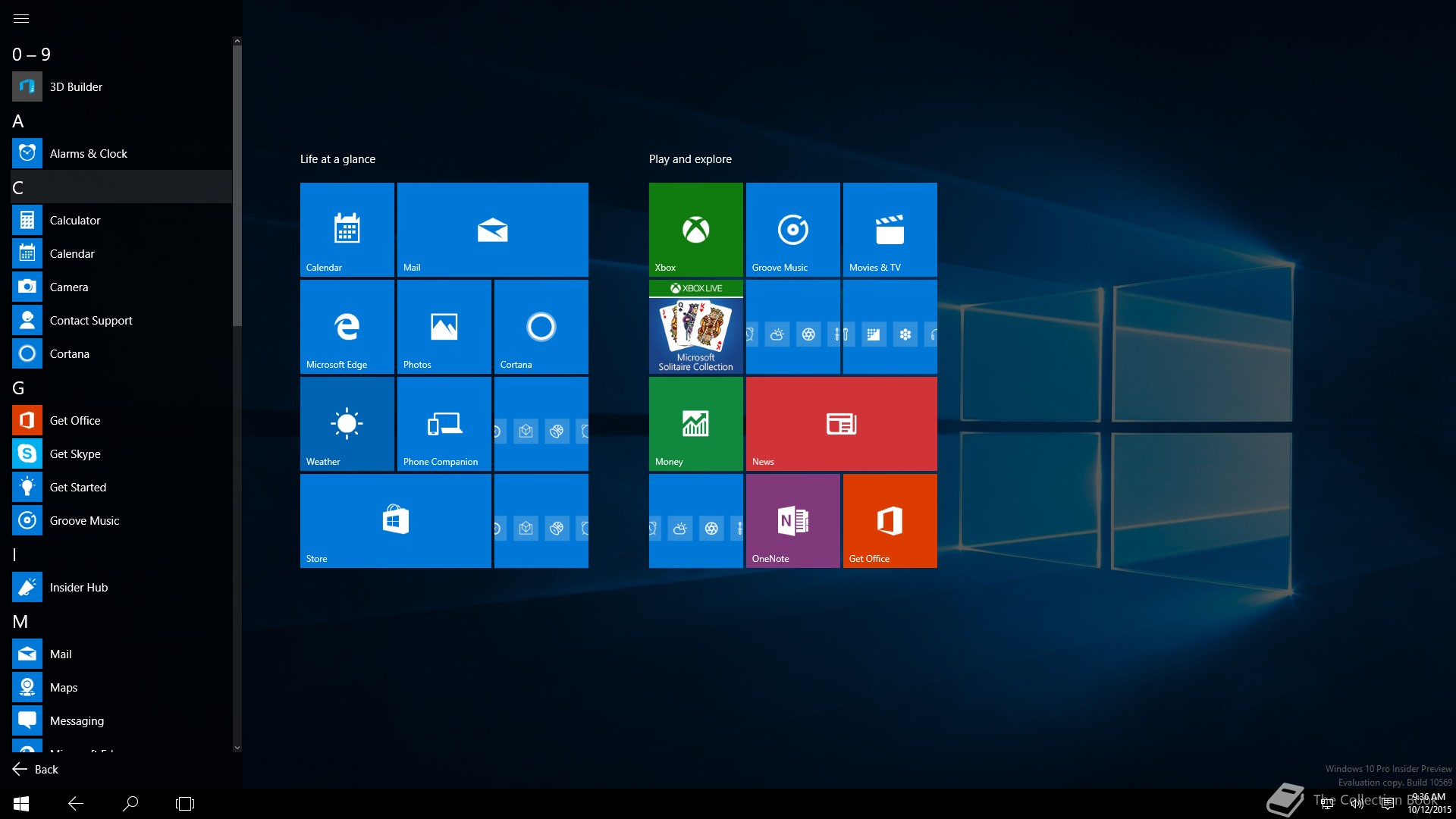Select the letter I group header
Screen dimensions: 1456x819
point(121,554)
